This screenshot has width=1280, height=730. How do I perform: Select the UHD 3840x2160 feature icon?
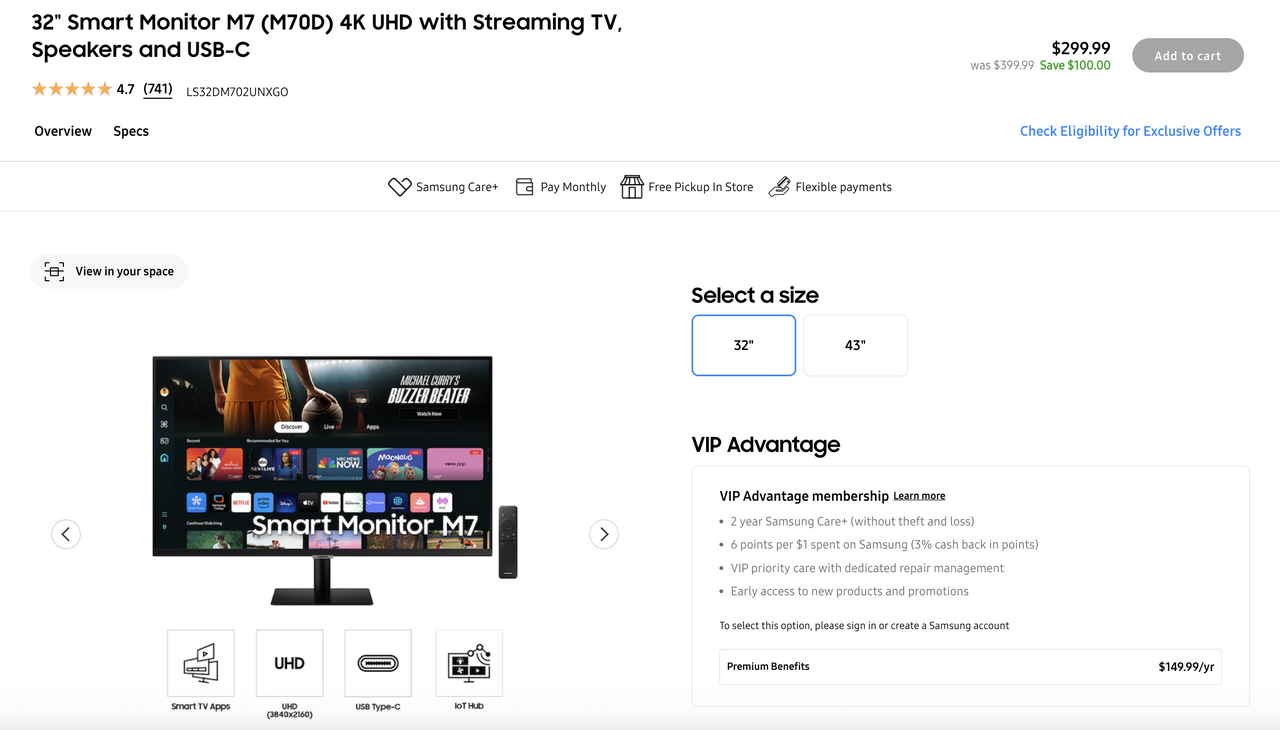pos(290,663)
